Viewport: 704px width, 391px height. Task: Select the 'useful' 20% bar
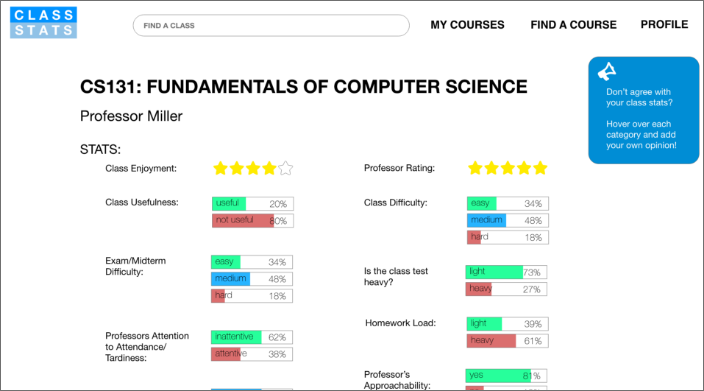[x=253, y=204]
